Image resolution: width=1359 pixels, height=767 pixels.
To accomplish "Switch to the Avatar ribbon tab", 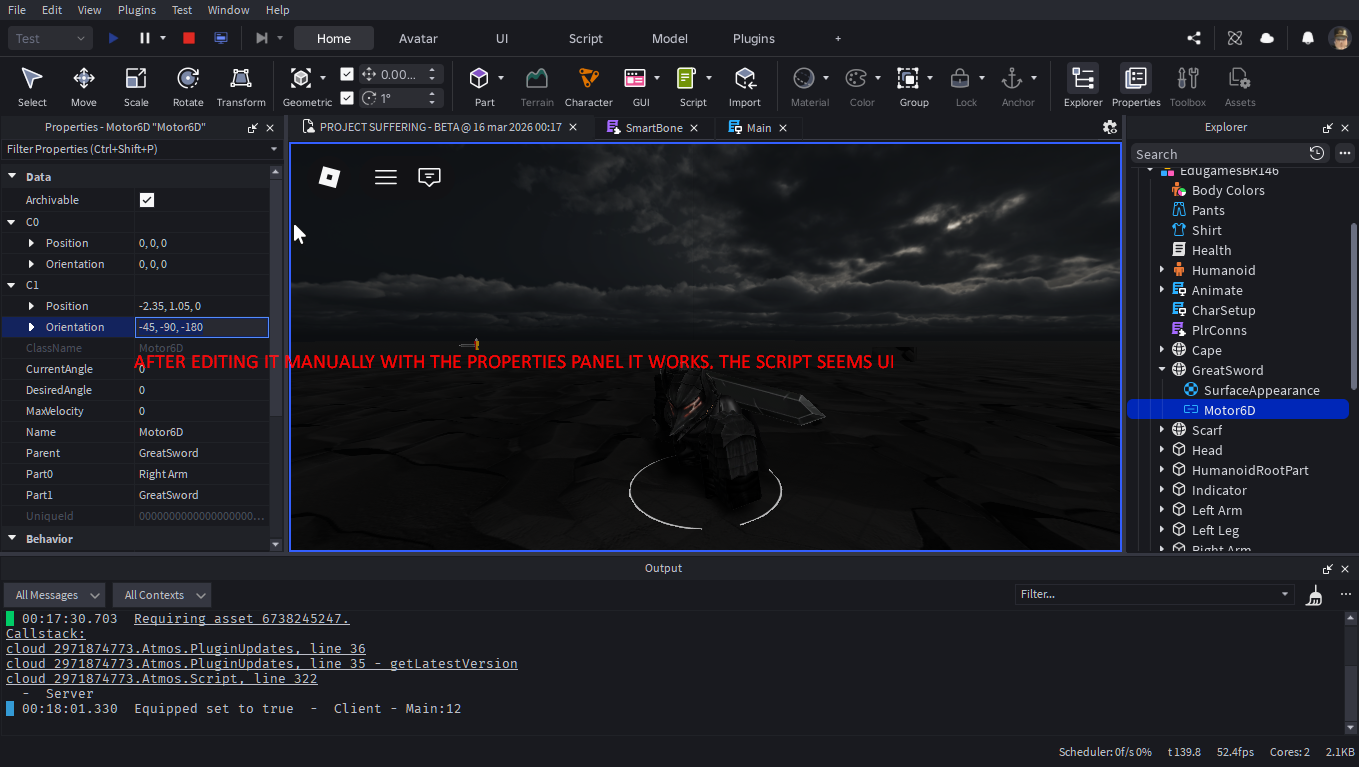I will click(418, 38).
